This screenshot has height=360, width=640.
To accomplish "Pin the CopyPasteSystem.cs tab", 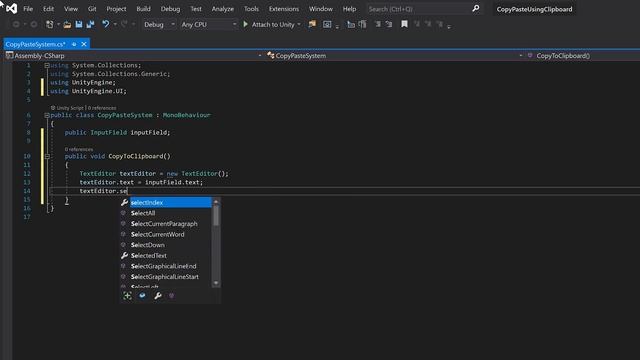I will (x=74, y=44).
